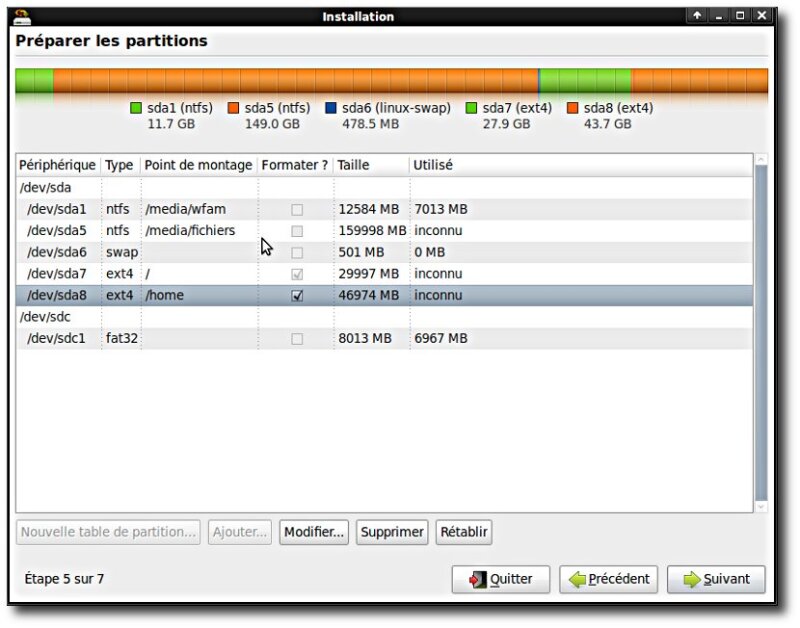Click the green arrow icon on Suivant
This screenshot has width=800, height=628.
[691, 580]
